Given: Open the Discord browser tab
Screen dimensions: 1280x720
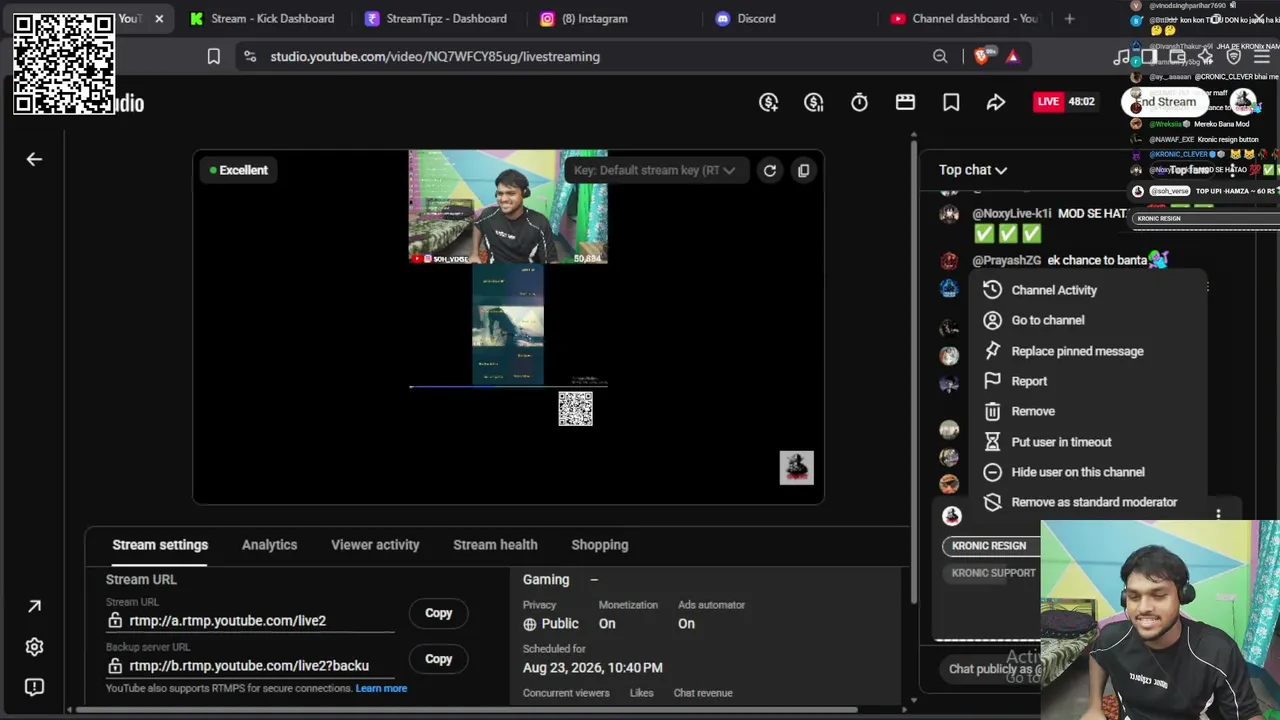Looking at the screenshot, I should point(786,18).
